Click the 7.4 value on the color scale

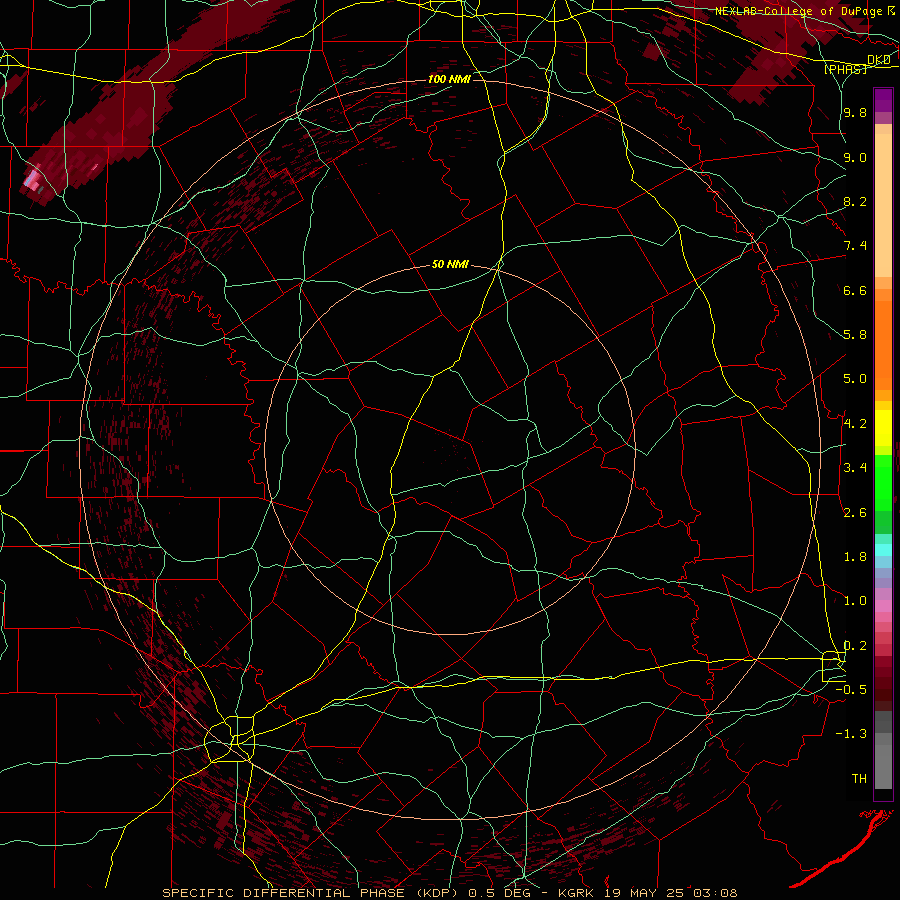(855, 246)
